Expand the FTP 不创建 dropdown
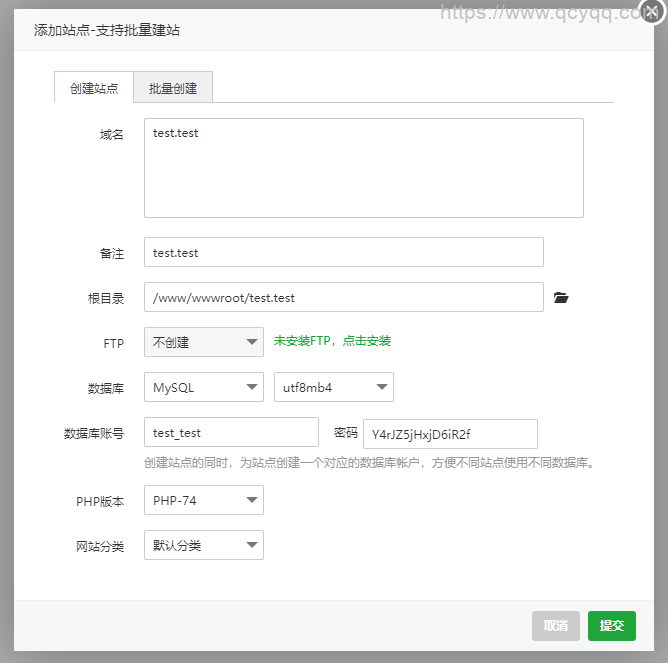Image resolution: width=668 pixels, height=663 pixels. point(204,342)
